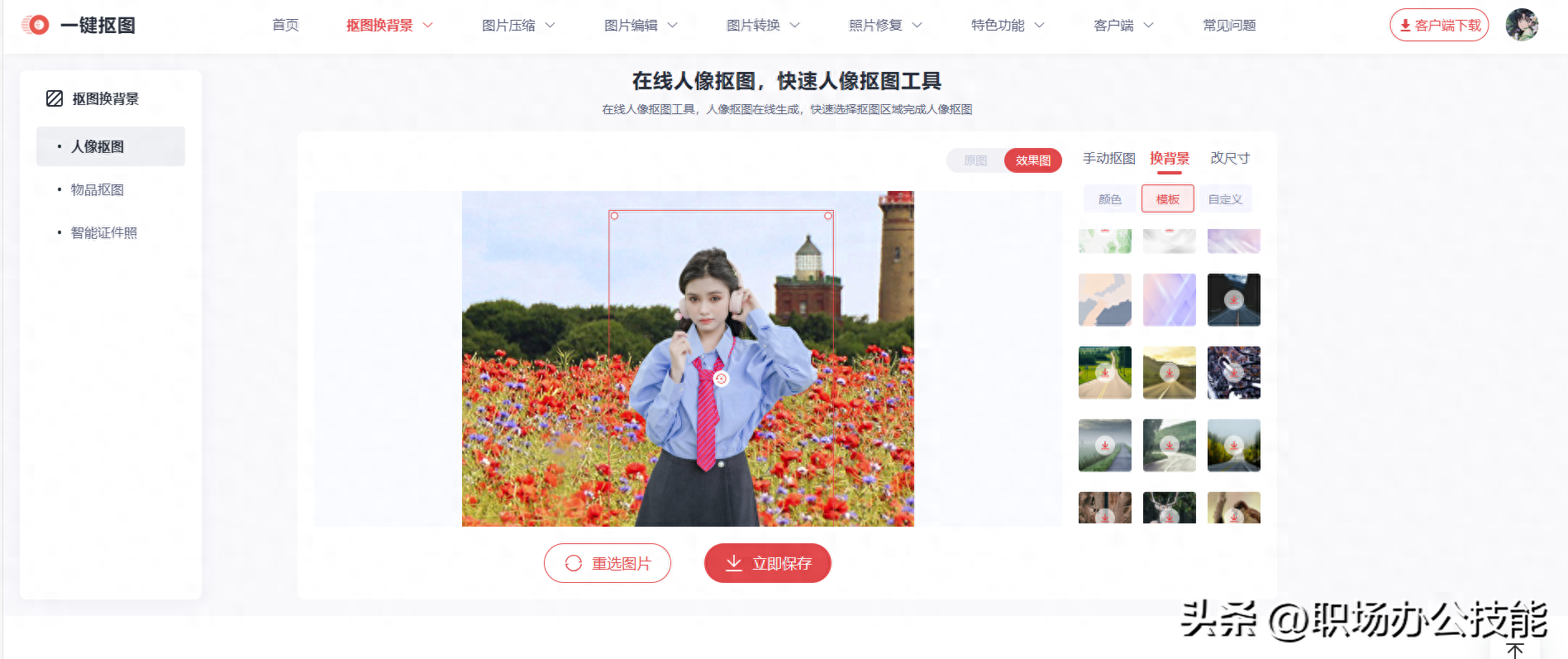Image resolution: width=1568 pixels, height=659 pixels.
Task: Toggle preview to 原图
Action: [975, 160]
